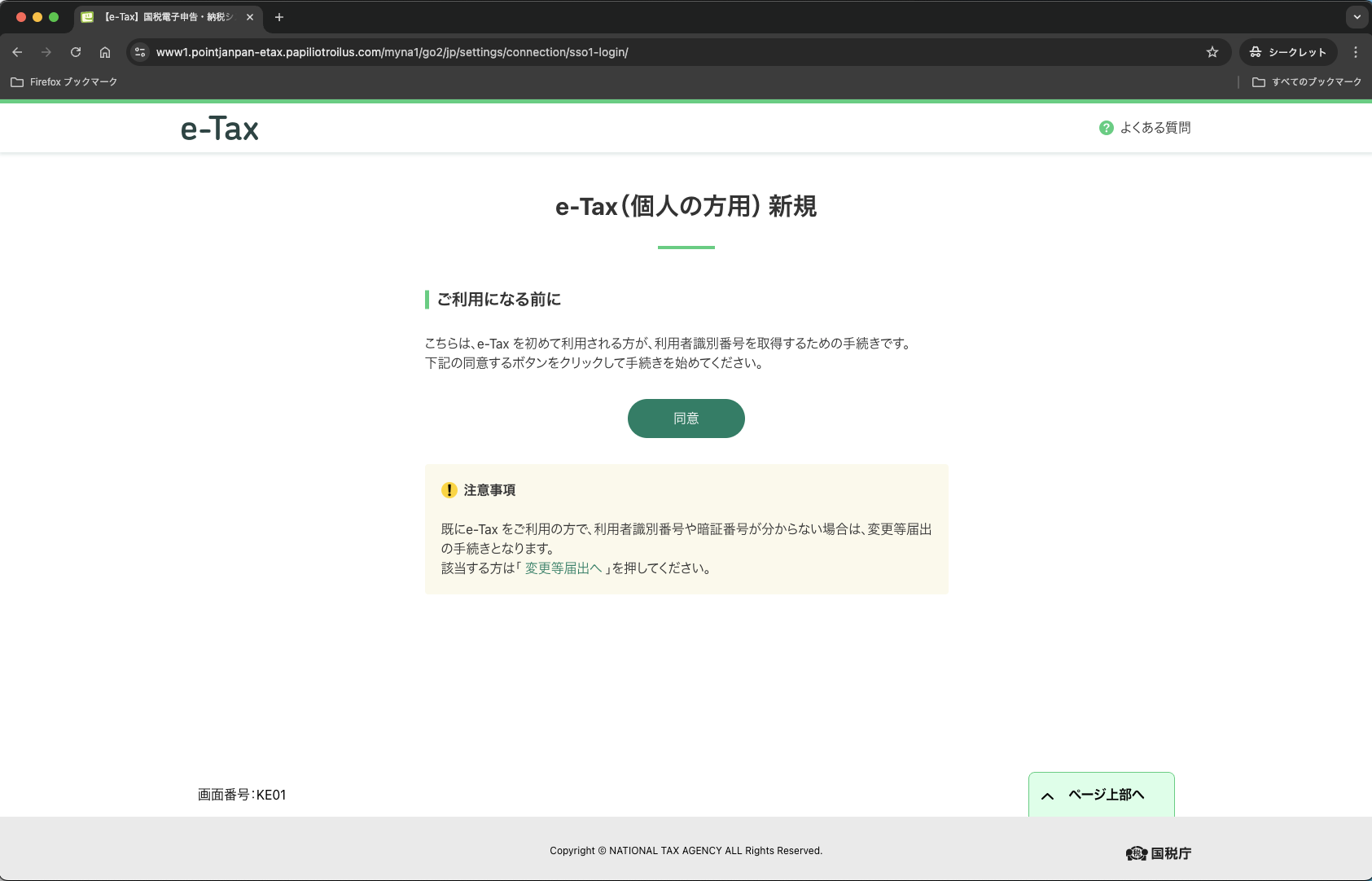Click the シークレット incognito indicator

click(1287, 51)
